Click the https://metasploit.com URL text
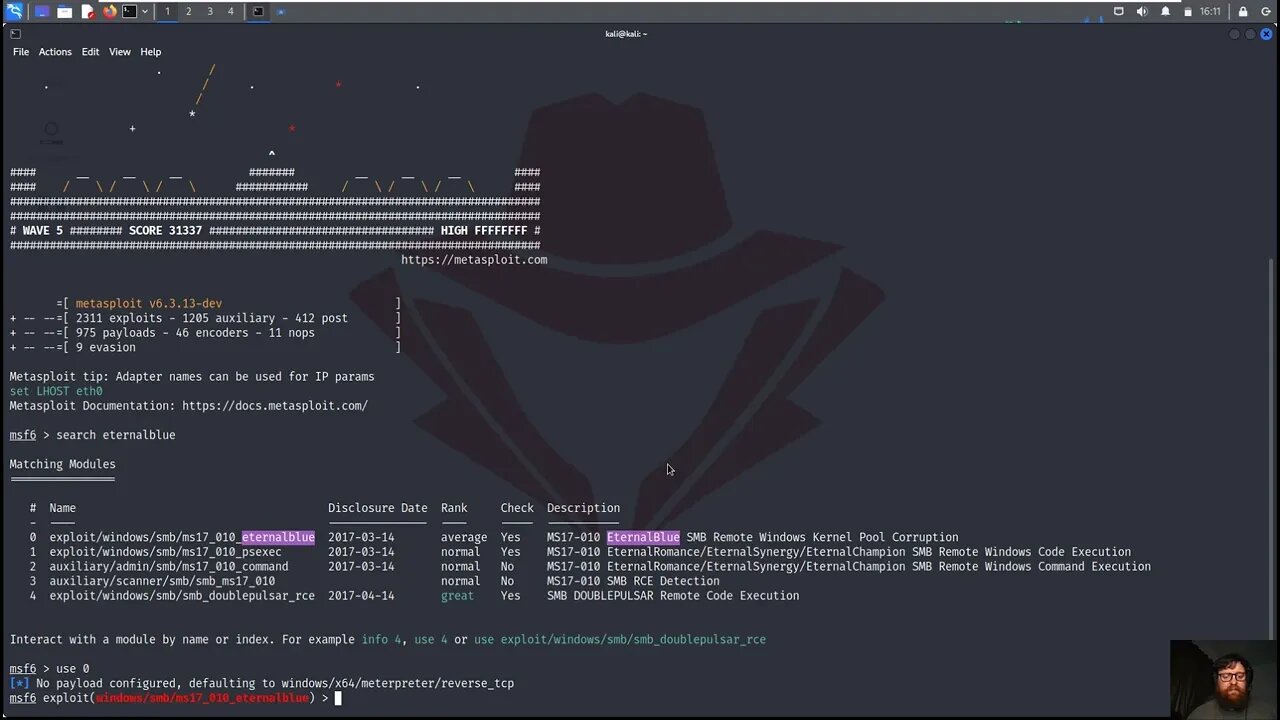 tap(474, 260)
